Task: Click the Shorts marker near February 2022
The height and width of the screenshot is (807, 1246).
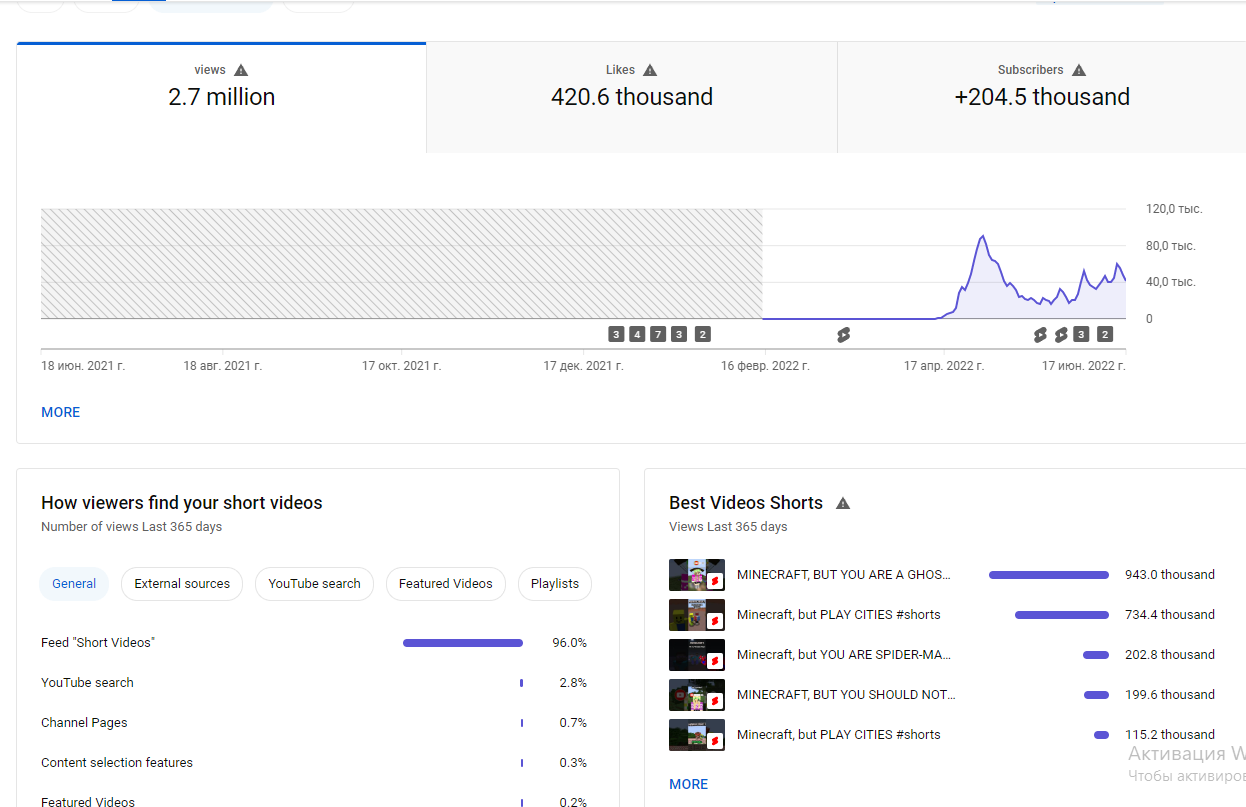Action: click(843, 335)
